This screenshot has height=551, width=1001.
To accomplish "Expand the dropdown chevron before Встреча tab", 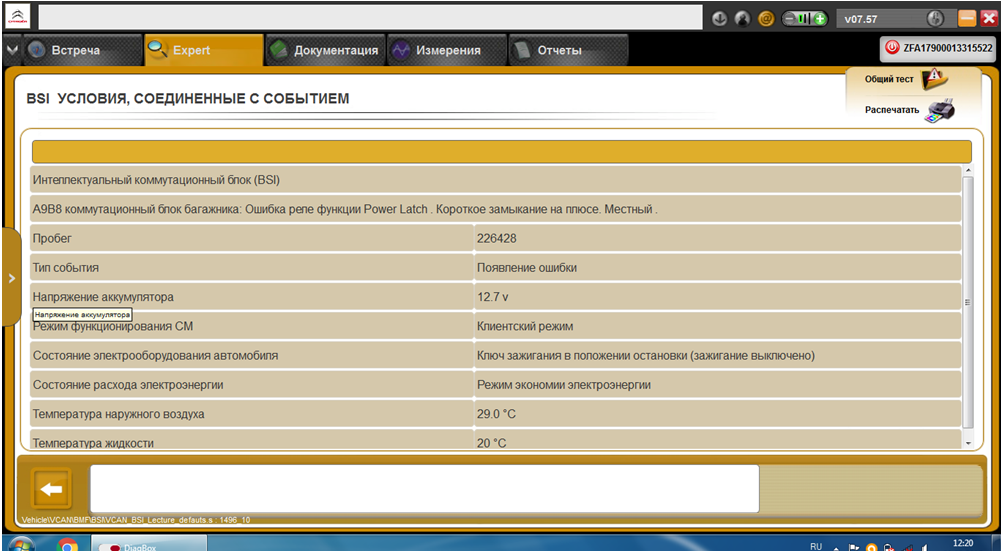I will pyautogui.click(x=11, y=50).
